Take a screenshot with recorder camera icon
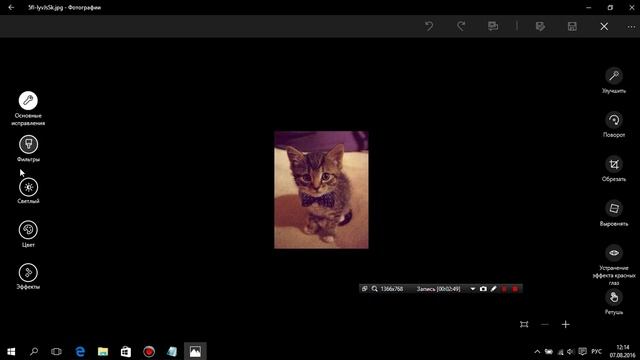The image size is (640, 360). (483, 289)
